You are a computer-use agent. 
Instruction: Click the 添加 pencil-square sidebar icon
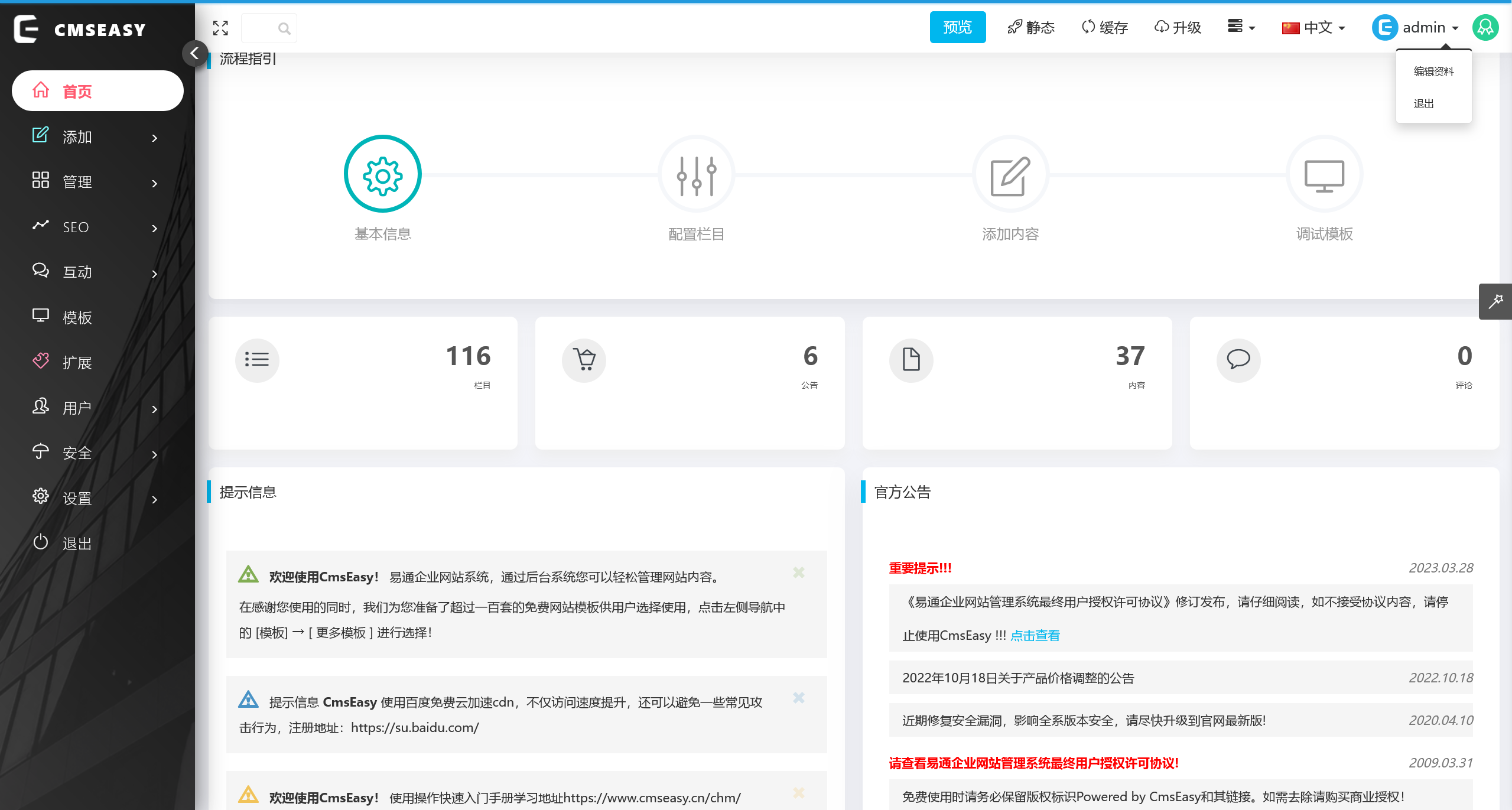click(41, 135)
